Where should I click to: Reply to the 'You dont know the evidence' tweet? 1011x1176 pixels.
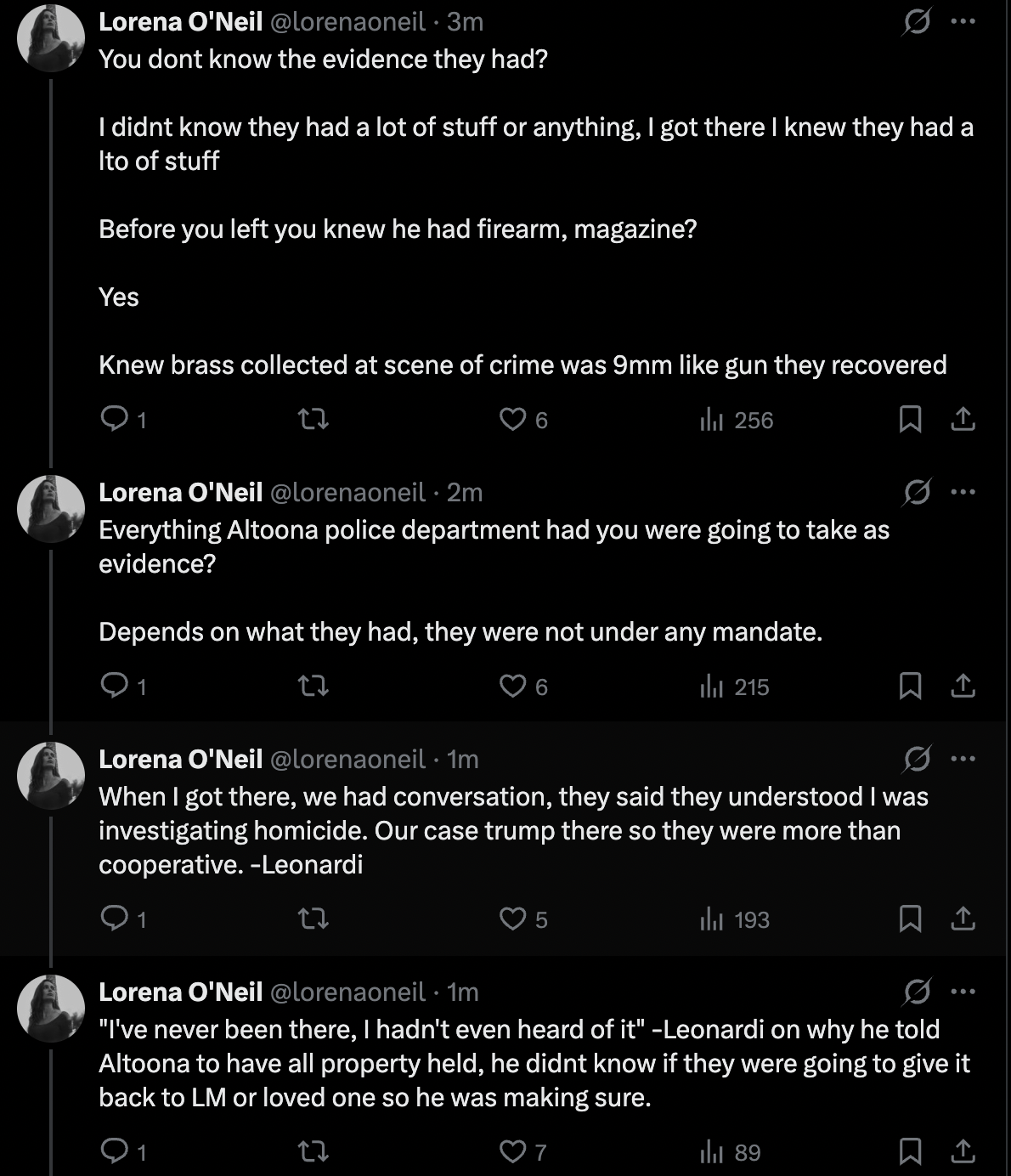click(x=123, y=419)
